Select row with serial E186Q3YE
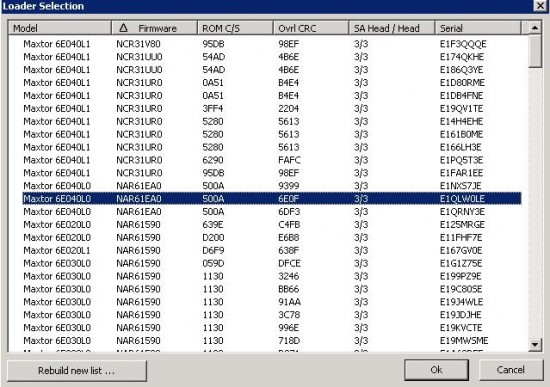Screen dimensions: 550x387 (x=272, y=70)
